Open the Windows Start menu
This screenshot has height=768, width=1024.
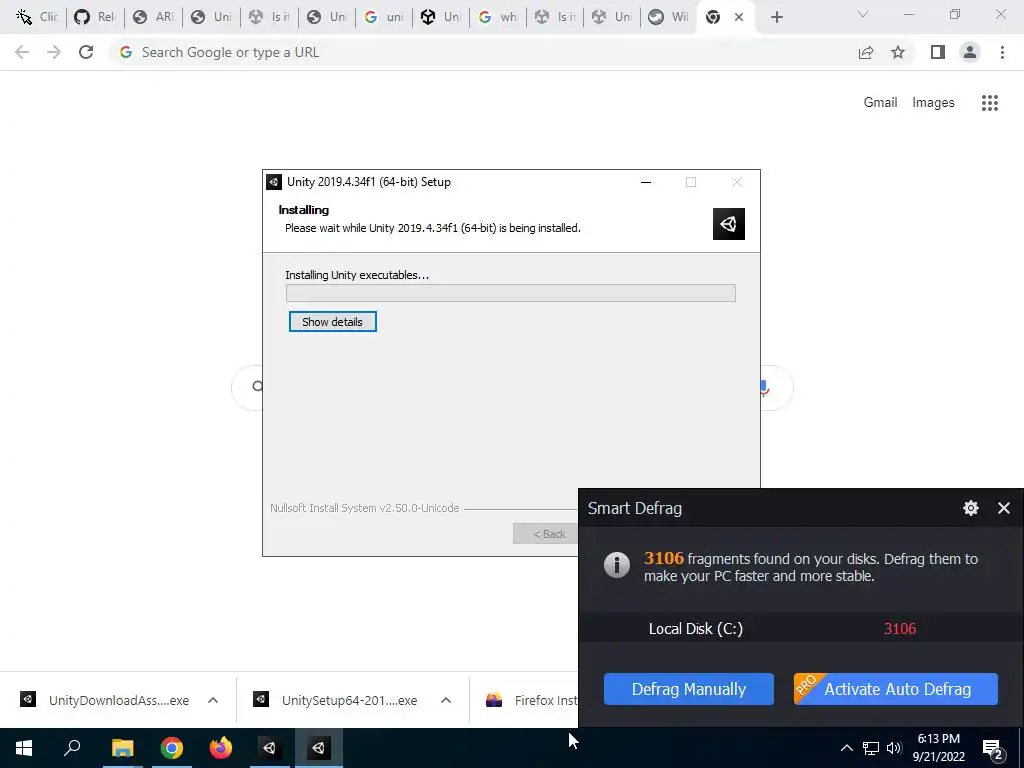pos(24,748)
